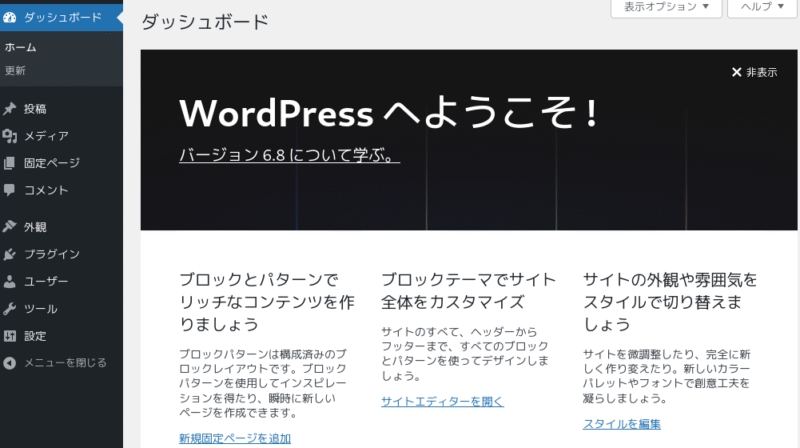Click the pushpin icon beside 投稿
The width and height of the screenshot is (800, 448).
pos(10,109)
